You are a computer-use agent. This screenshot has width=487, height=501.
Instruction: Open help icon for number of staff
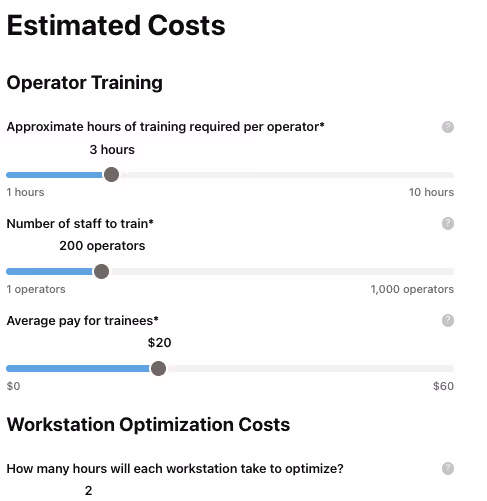(x=448, y=223)
